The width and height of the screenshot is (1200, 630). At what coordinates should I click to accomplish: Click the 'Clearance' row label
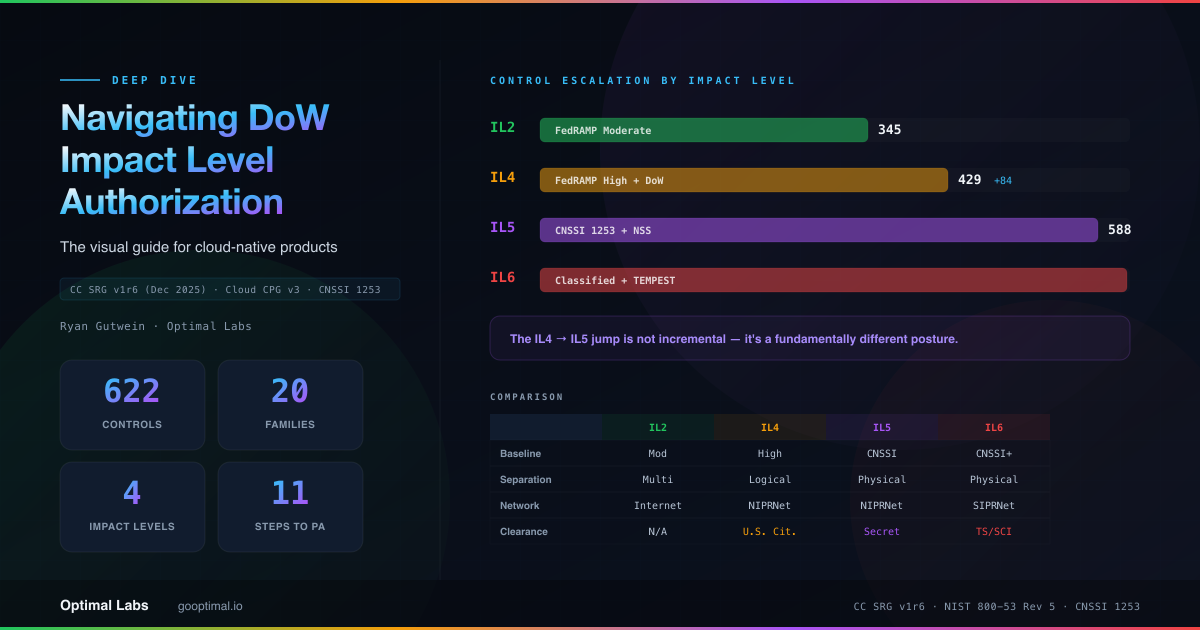click(x=524, y=532)
